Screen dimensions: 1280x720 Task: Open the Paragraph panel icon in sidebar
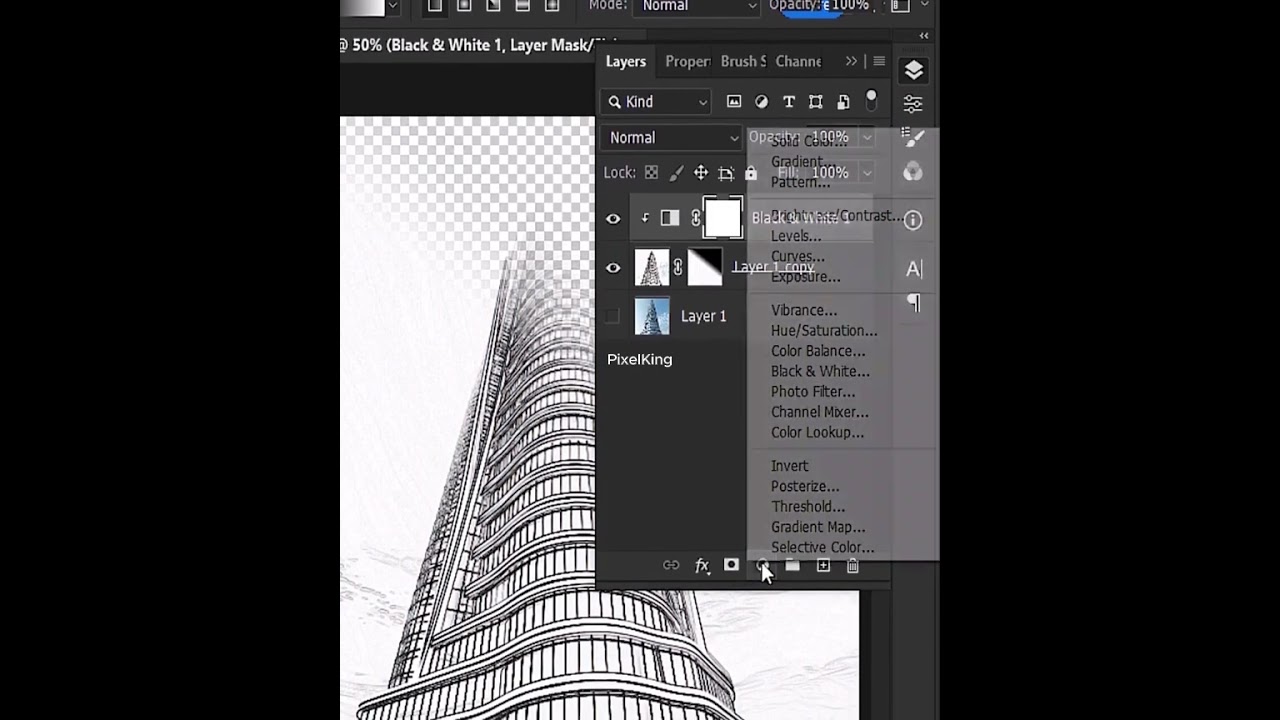913,302
